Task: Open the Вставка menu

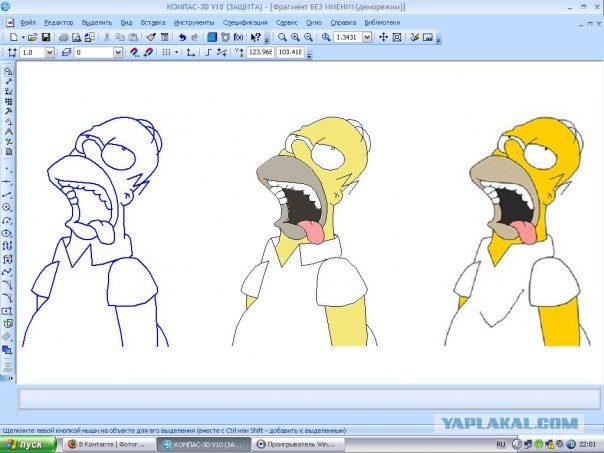Action: (x=153, y=23)
